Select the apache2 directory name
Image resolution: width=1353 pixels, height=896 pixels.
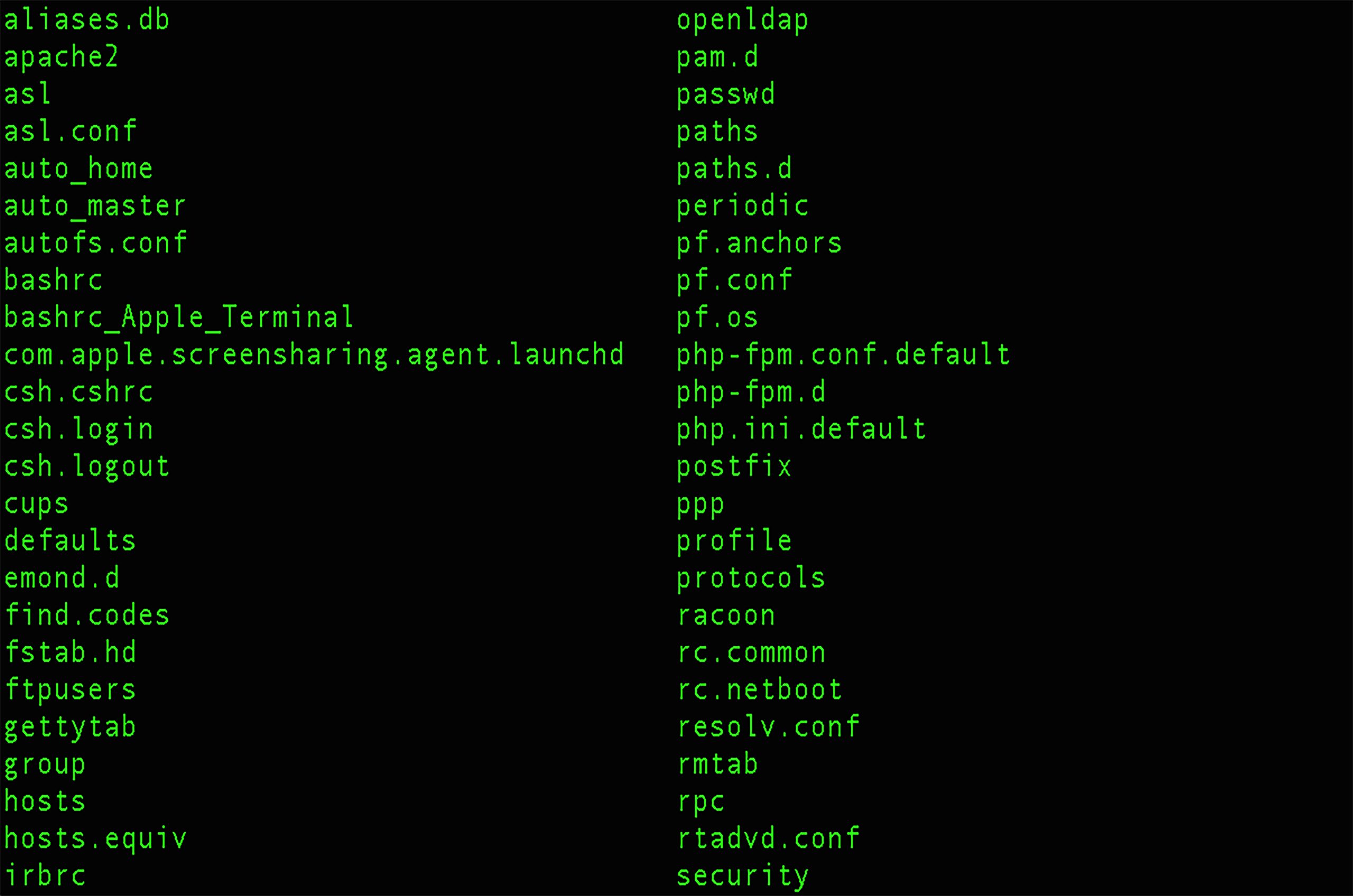coord(61,58)
